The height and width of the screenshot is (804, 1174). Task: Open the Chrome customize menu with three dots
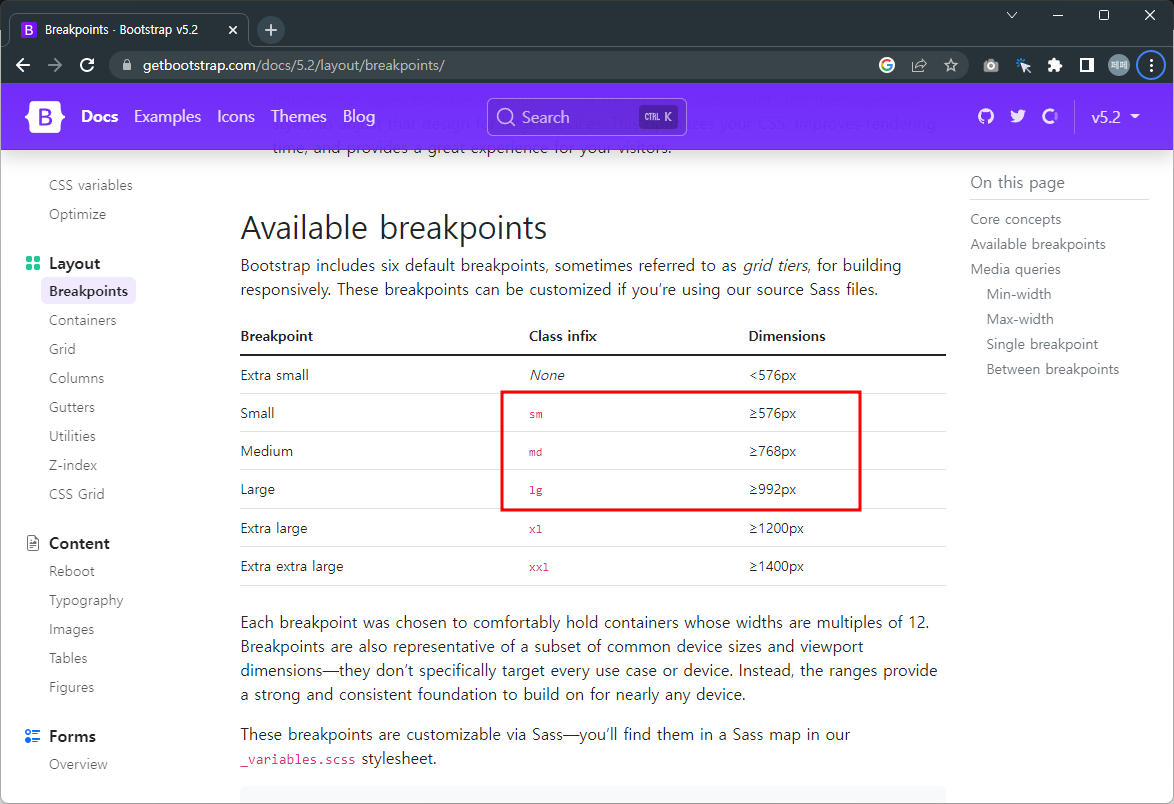[1150, 65]
